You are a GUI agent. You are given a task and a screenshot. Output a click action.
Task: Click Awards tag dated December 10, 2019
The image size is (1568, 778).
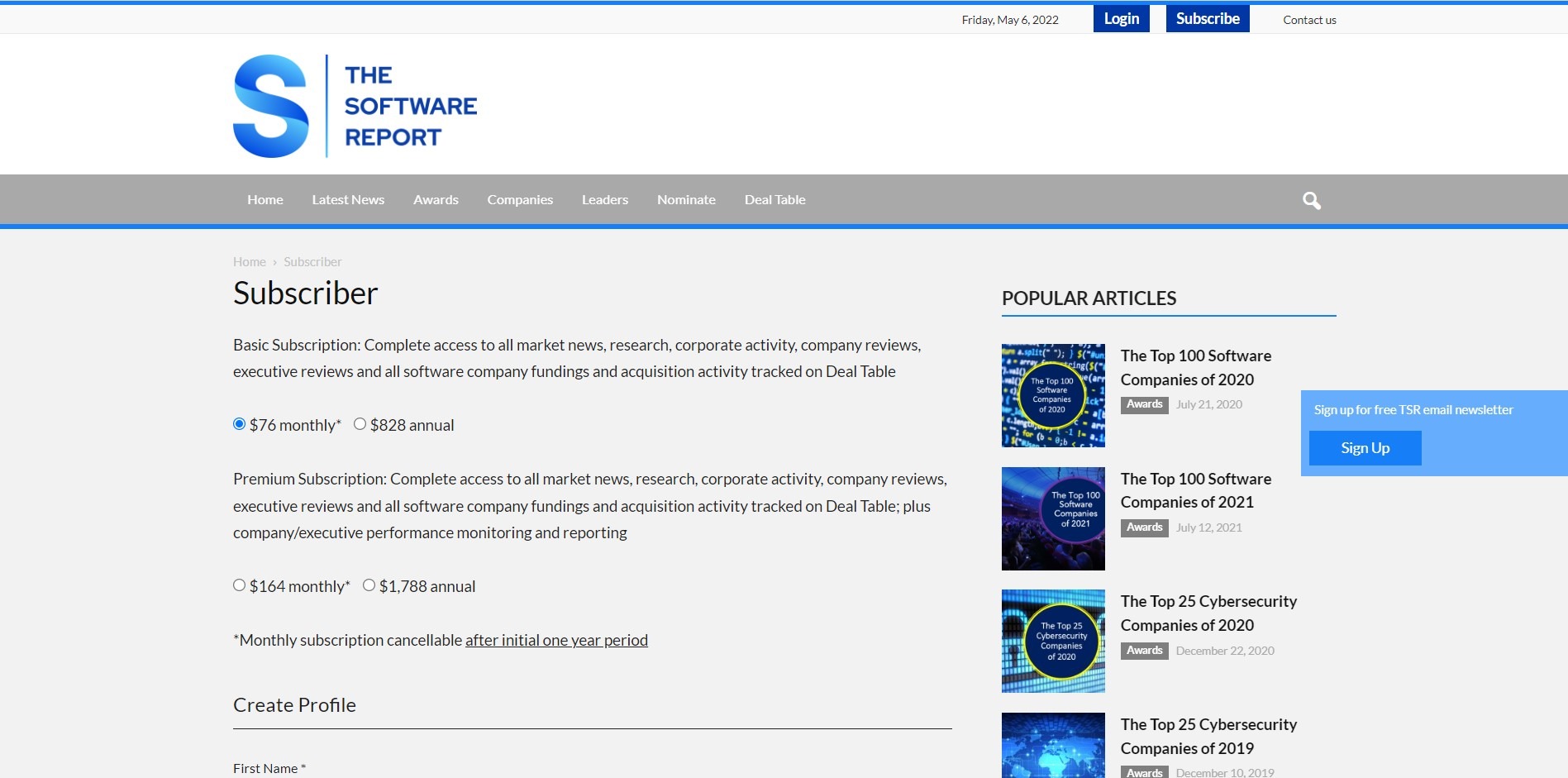point(1144,772)
